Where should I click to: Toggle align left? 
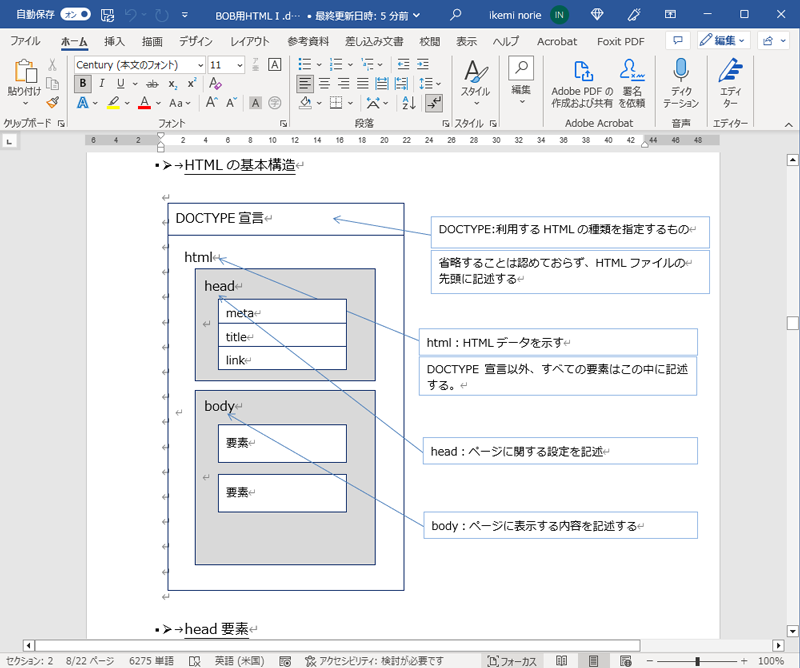point(305,84)
